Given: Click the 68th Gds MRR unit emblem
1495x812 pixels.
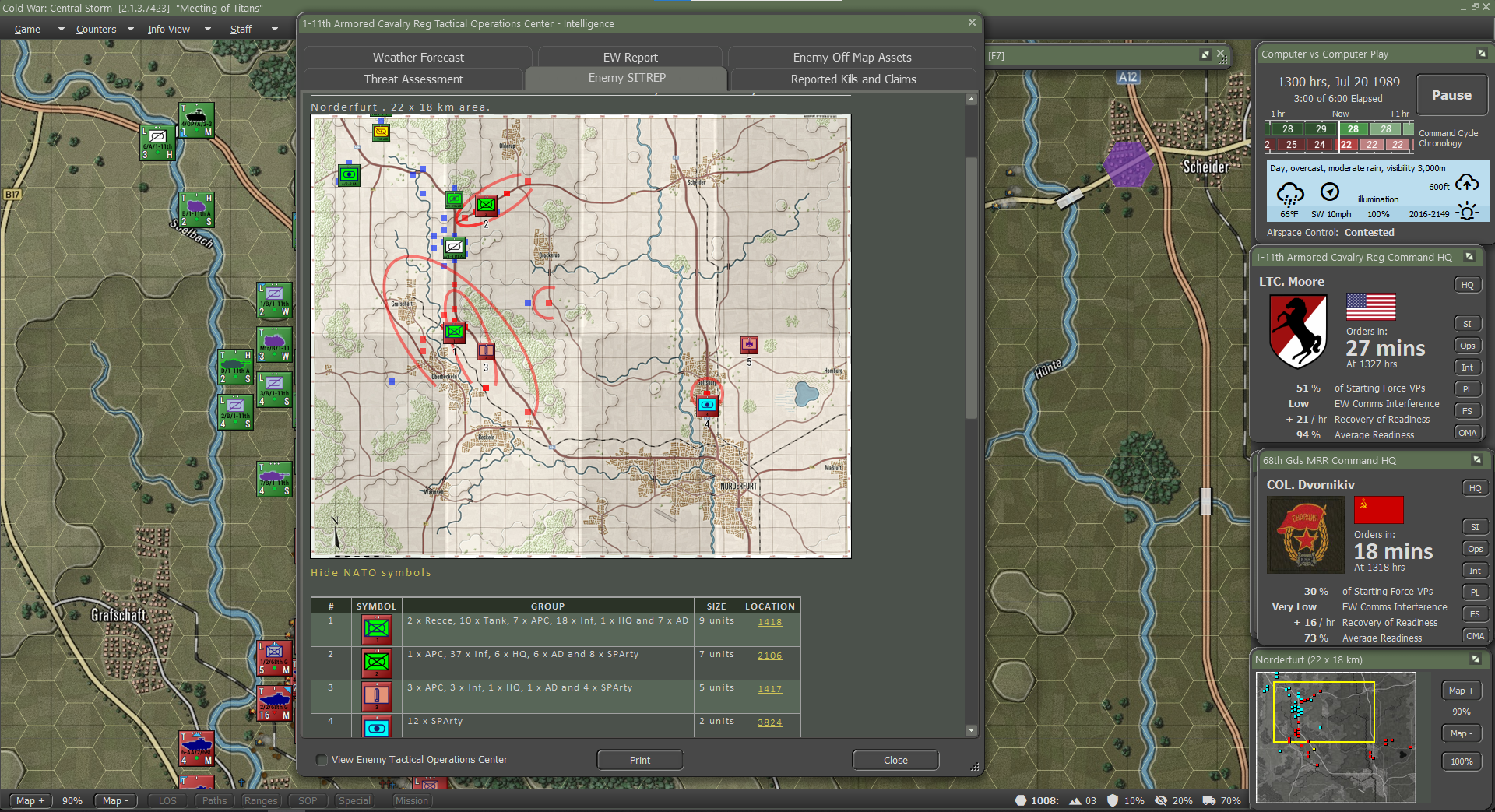Looking at the screenshot, I should [x=1306, y=535].
